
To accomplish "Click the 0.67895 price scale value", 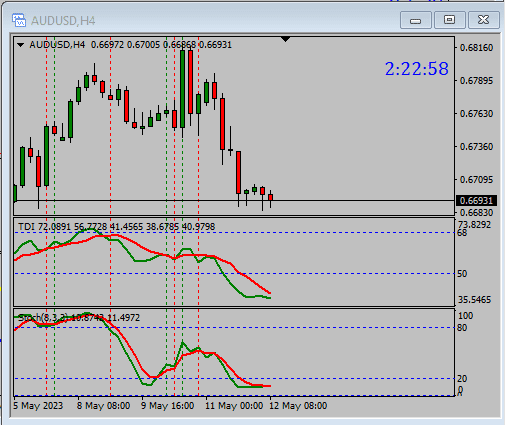I will click(x=476, y=81).
